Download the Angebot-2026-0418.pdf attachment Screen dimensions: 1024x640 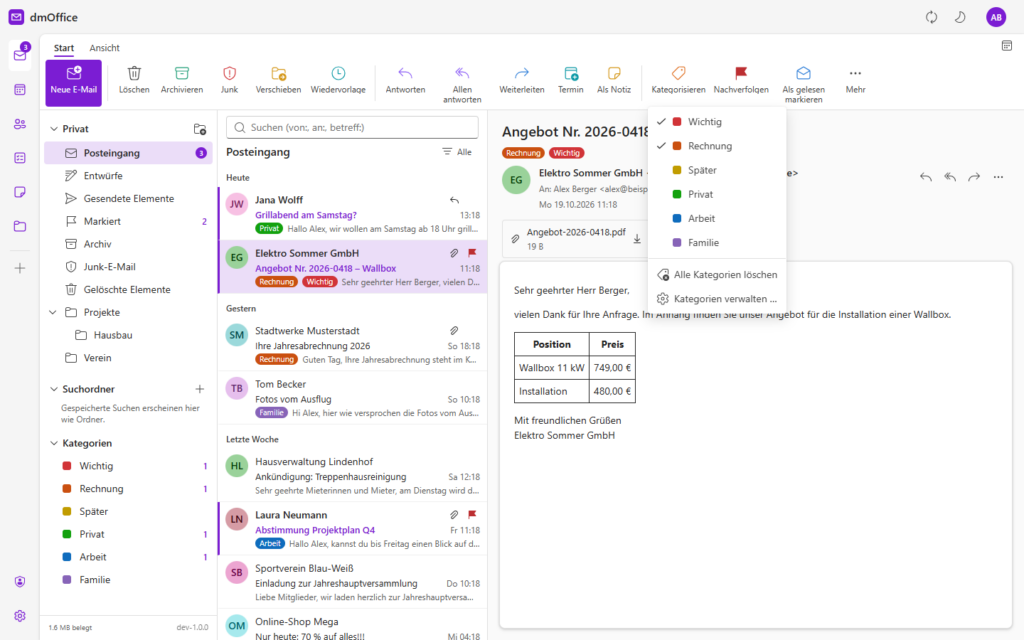[637, 239]
